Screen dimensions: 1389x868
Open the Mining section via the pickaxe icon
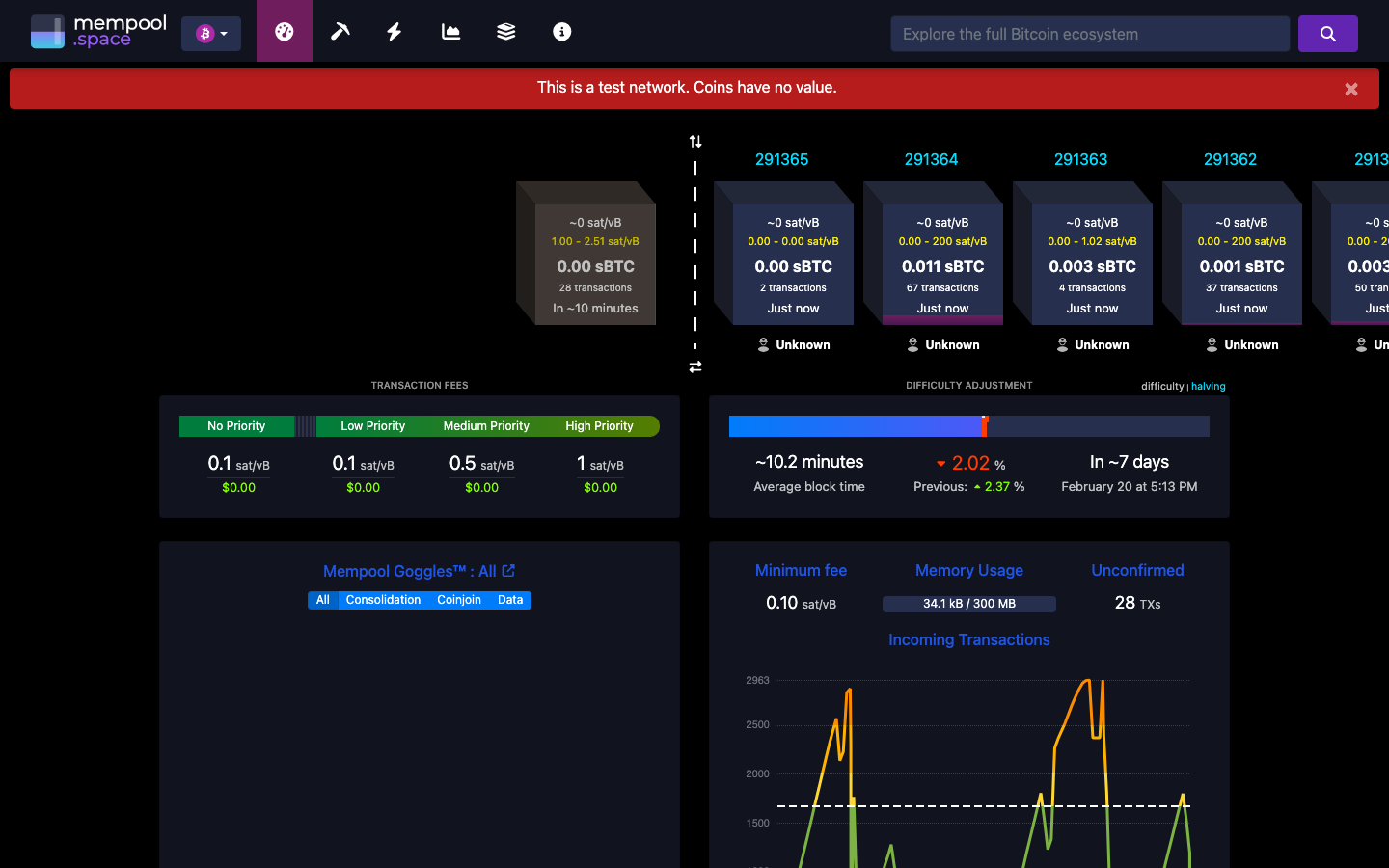pyautogui.click(x=340, y=31)
